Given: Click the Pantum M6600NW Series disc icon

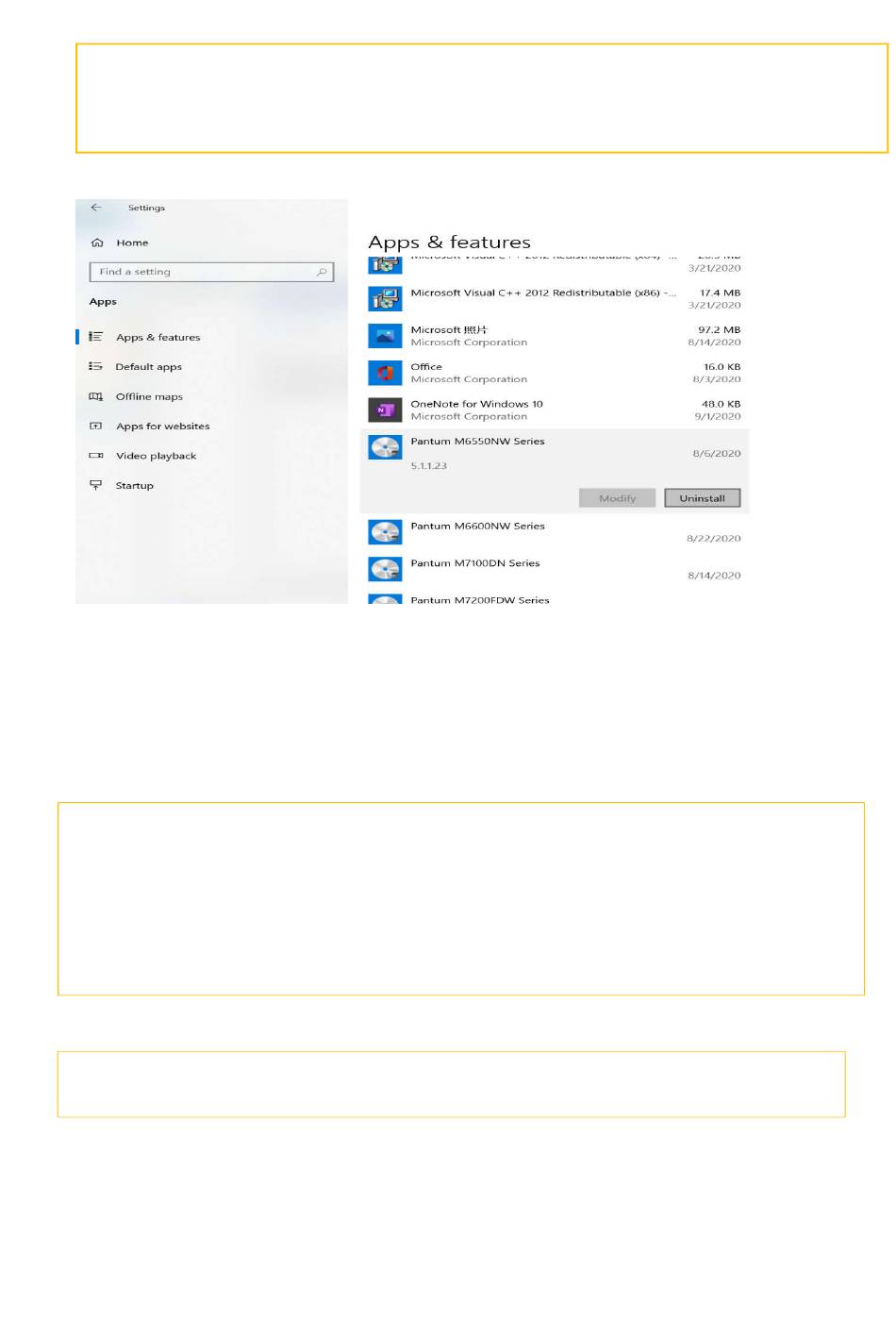Looking at the screenshot, I should coord(385,532).
